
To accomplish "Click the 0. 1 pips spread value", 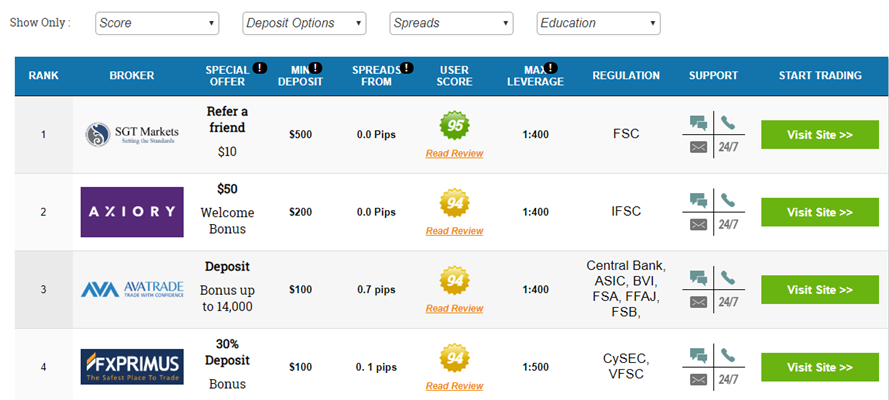I will coord(376,368).
